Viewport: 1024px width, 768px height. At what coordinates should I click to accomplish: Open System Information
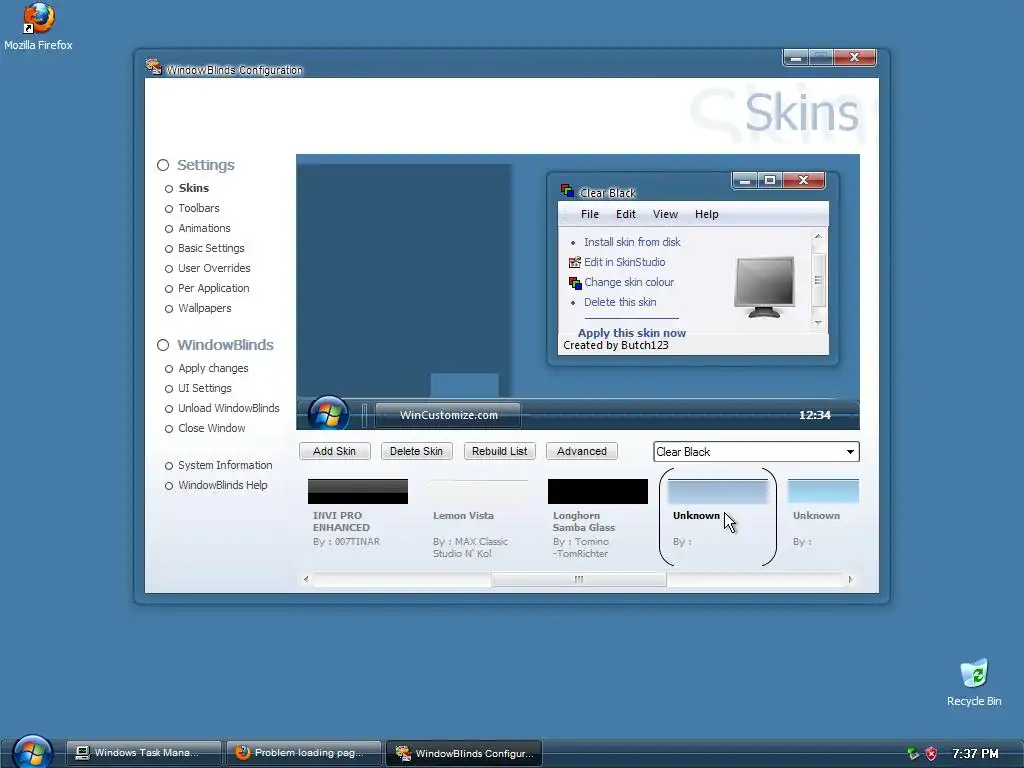[x=218, y=466]
